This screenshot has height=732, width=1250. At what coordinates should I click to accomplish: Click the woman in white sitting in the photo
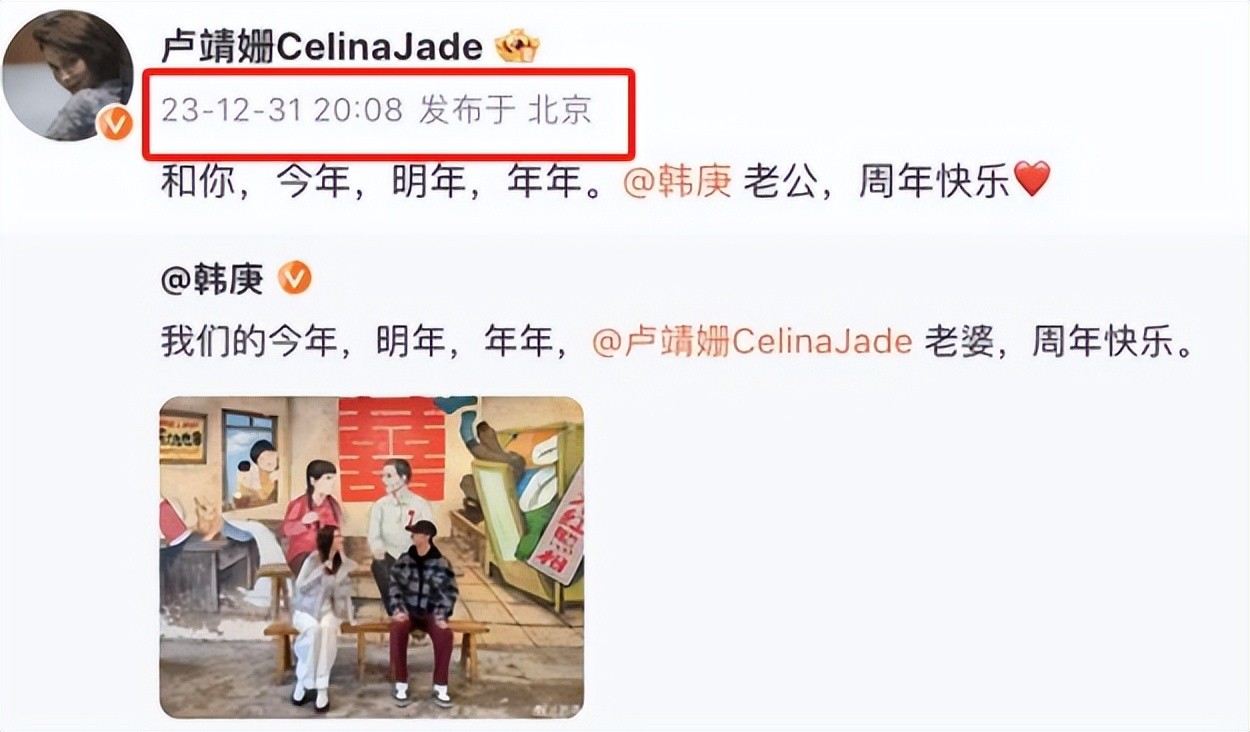click(x=320, y=616)
